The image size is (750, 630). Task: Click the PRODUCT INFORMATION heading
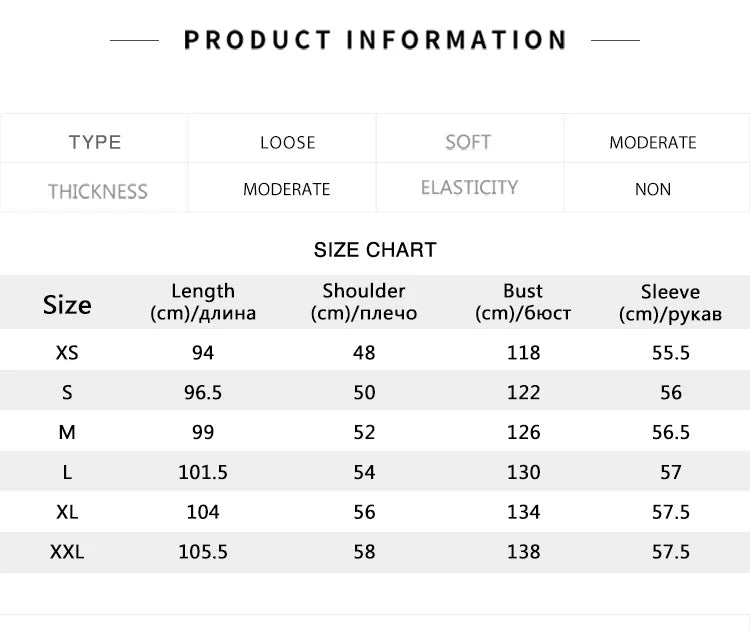[x=375, y=40]
